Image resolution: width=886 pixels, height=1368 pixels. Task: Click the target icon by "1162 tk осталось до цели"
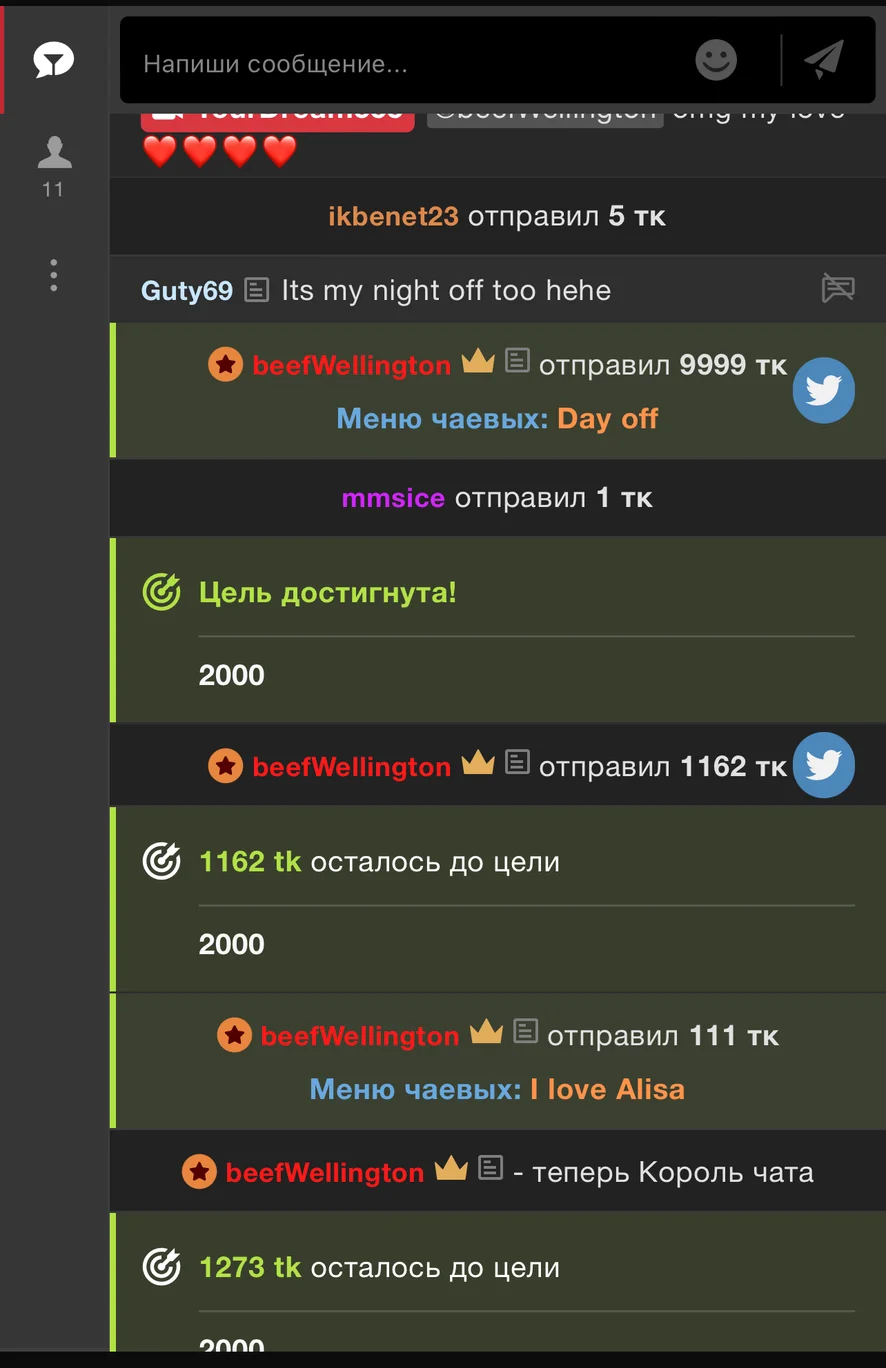[x=162, y=862]
